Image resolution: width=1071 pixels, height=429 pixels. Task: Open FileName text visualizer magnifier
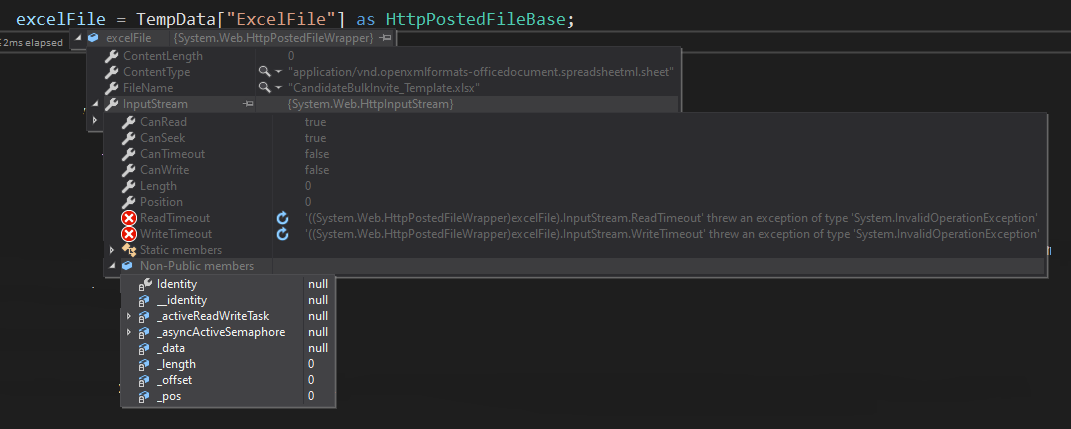click(264, 88)
